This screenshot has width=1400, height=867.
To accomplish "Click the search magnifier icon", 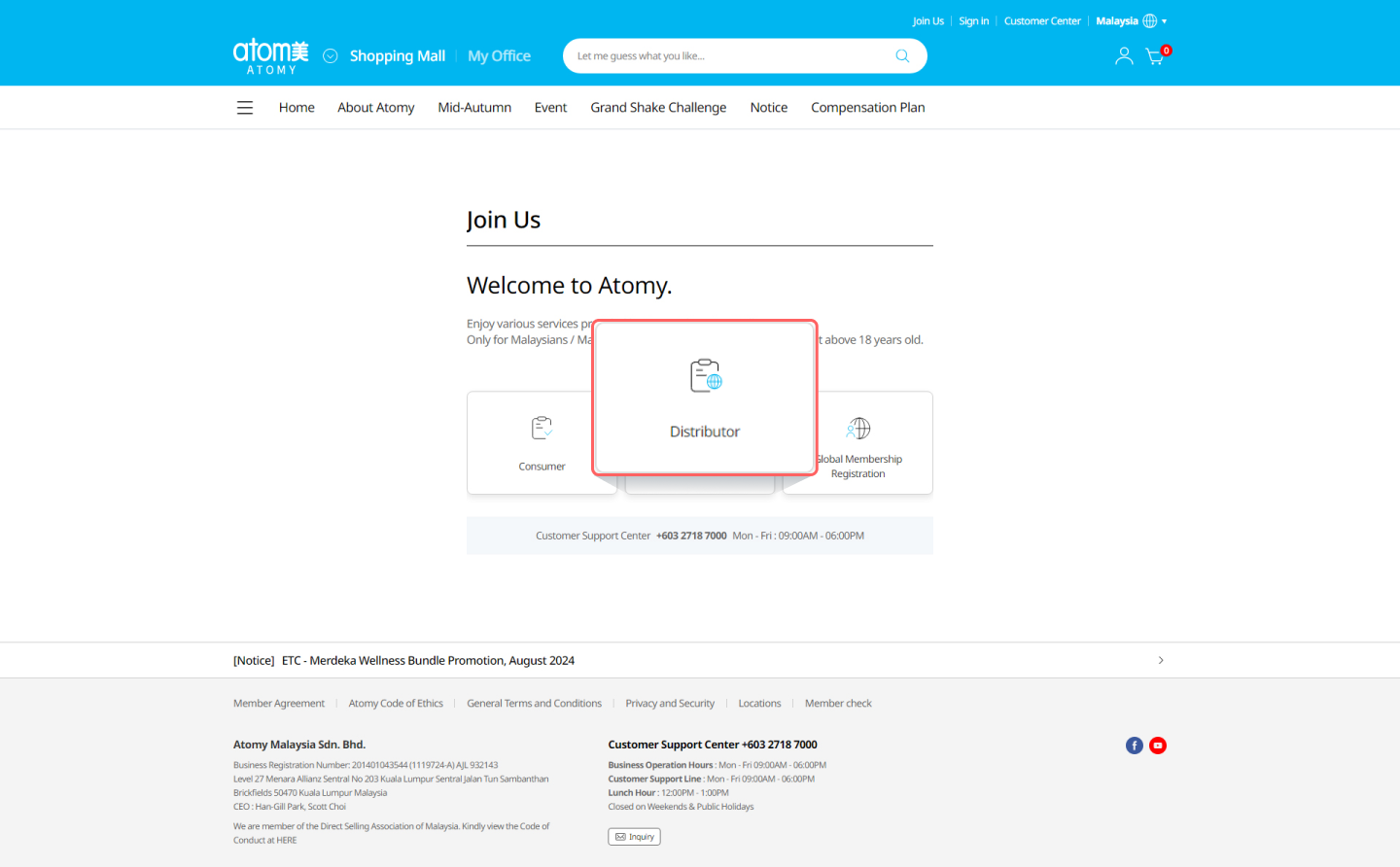I will (902, 56).
